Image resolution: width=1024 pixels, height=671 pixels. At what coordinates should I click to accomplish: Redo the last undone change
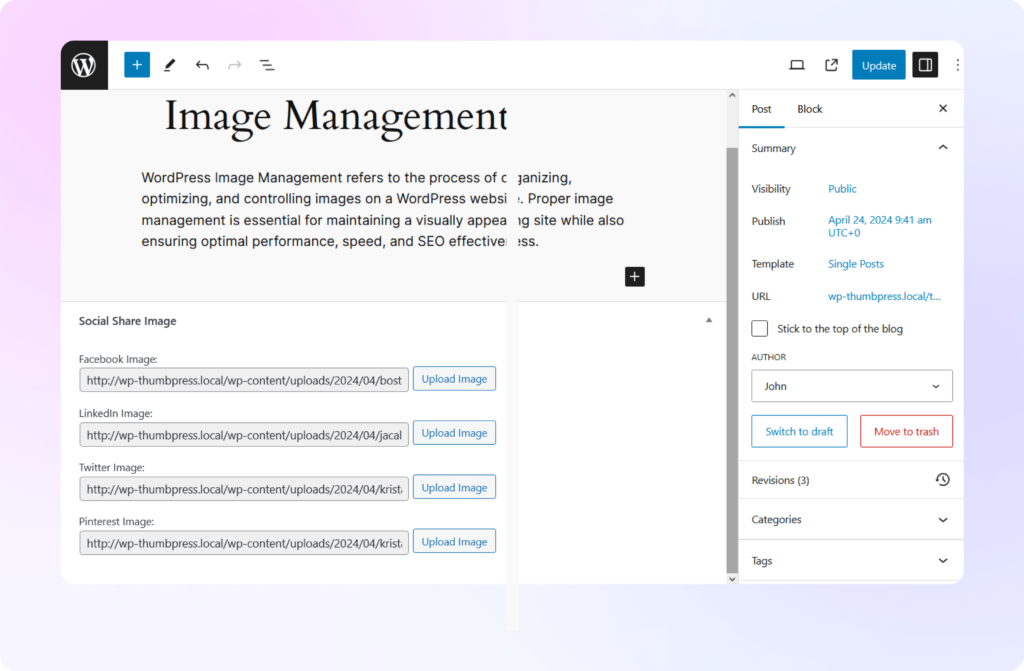[x=234, y=65]
